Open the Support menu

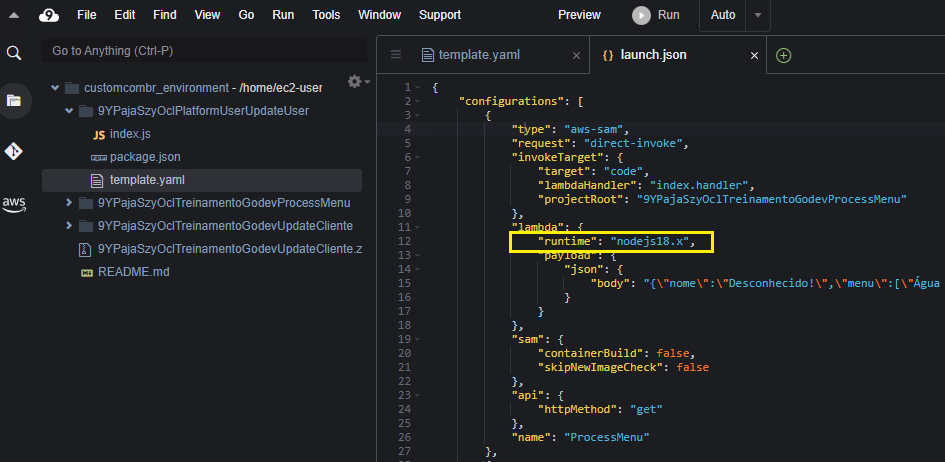[x=440, y=15]
